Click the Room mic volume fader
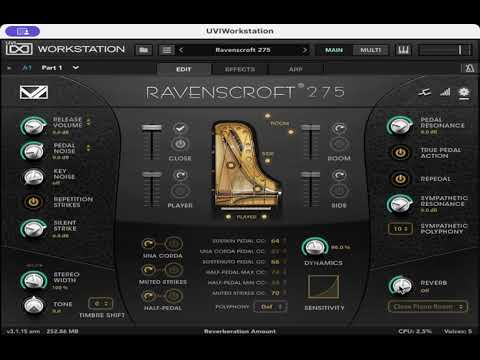 click(x=310, y=128)
